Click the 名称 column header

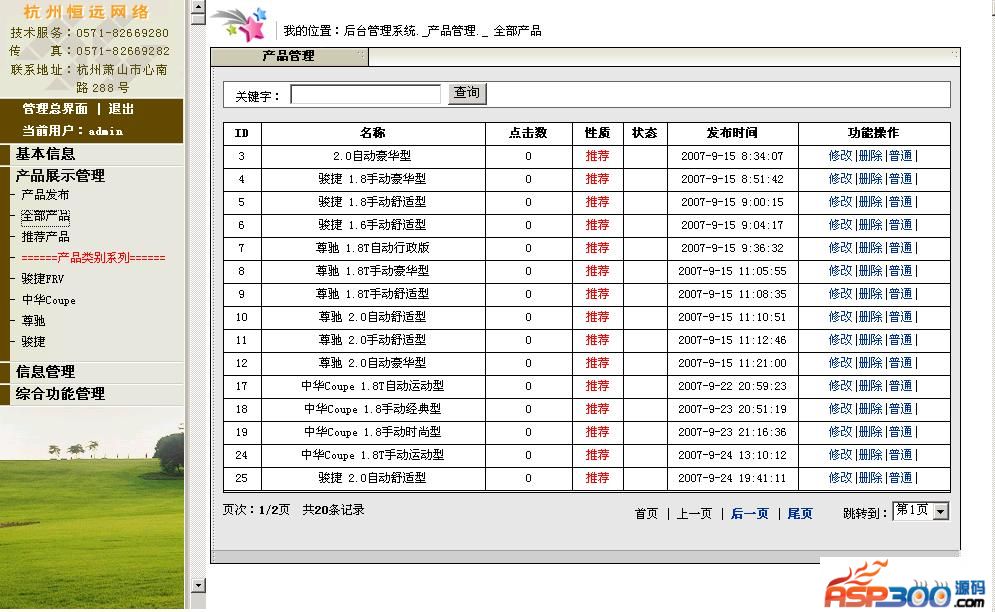click(372, 133)
